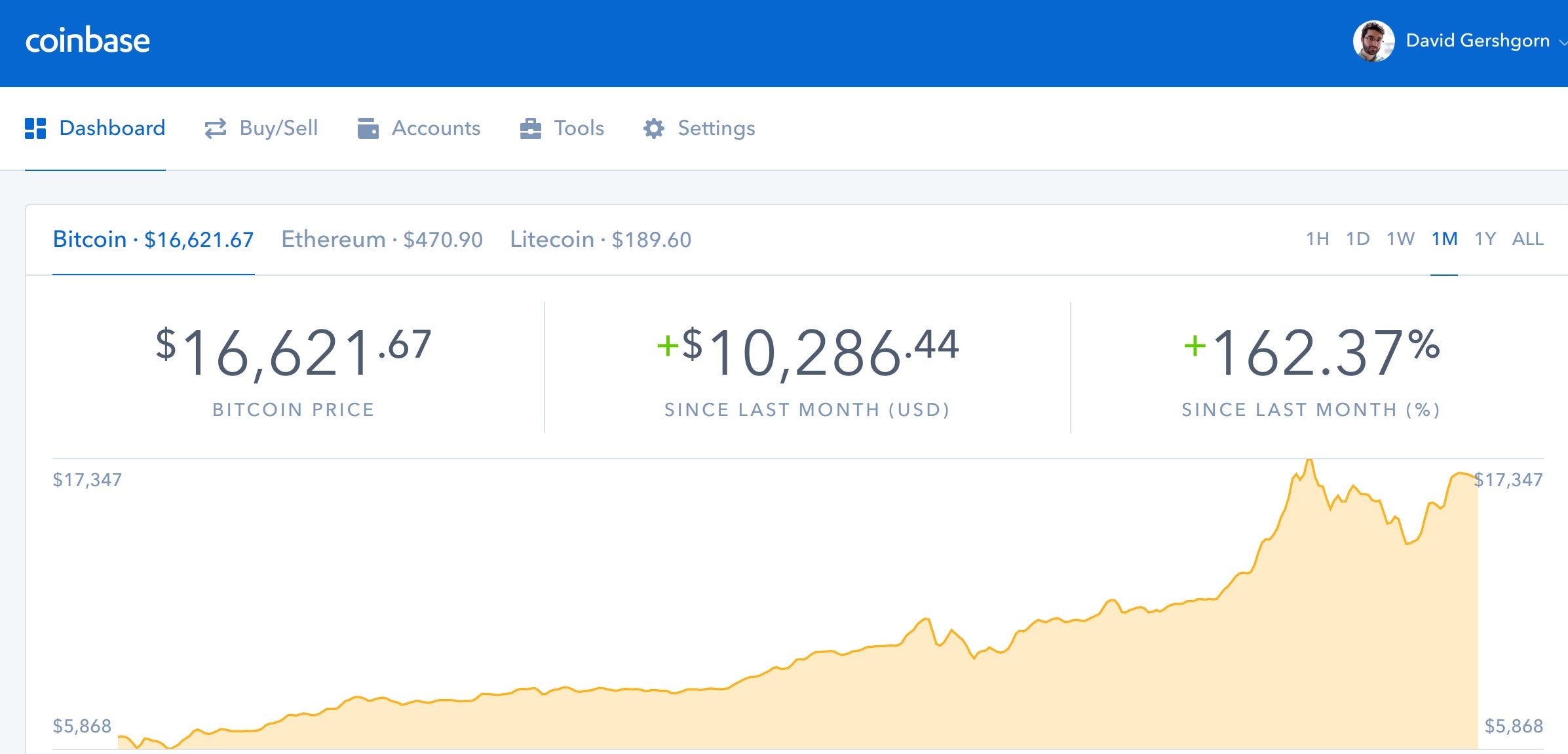Screen dimensions: 1568x754
Task: Select the Buy/Sell exchange arrows icon
Action: [x=214, y=128]
